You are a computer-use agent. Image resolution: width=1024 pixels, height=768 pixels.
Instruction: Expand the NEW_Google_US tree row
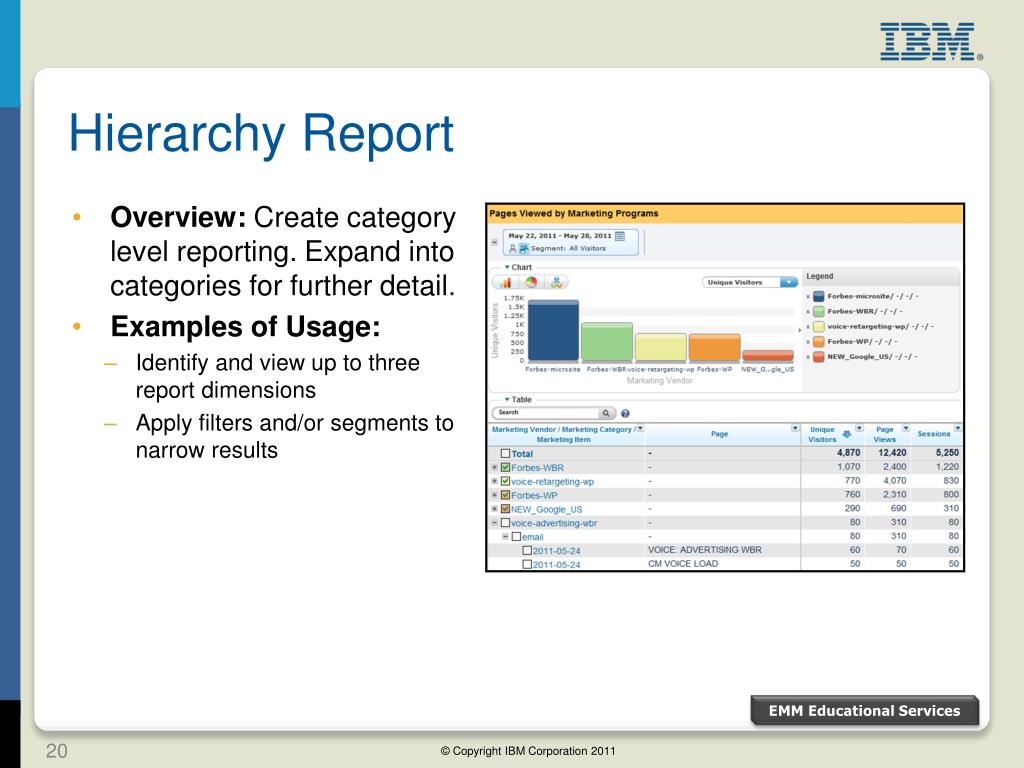point(494,509)
